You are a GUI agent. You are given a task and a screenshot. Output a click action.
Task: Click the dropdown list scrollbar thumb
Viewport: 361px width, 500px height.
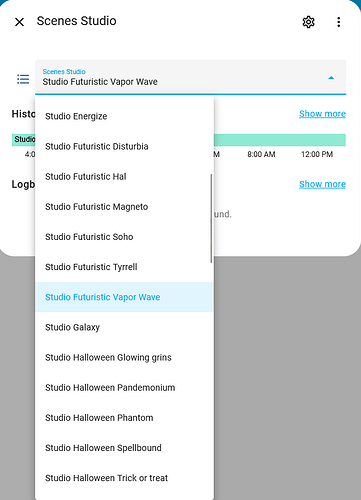(211, 218)
